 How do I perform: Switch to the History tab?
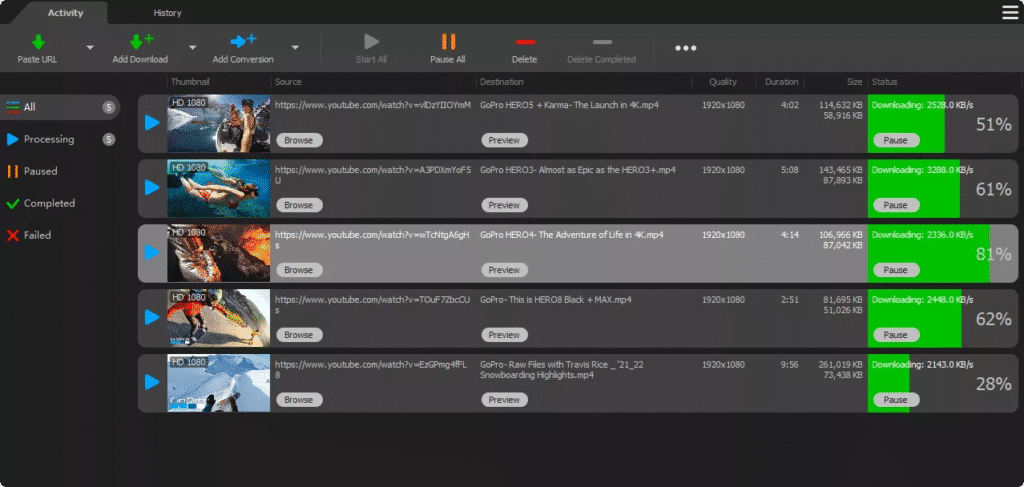pos(168,13)
